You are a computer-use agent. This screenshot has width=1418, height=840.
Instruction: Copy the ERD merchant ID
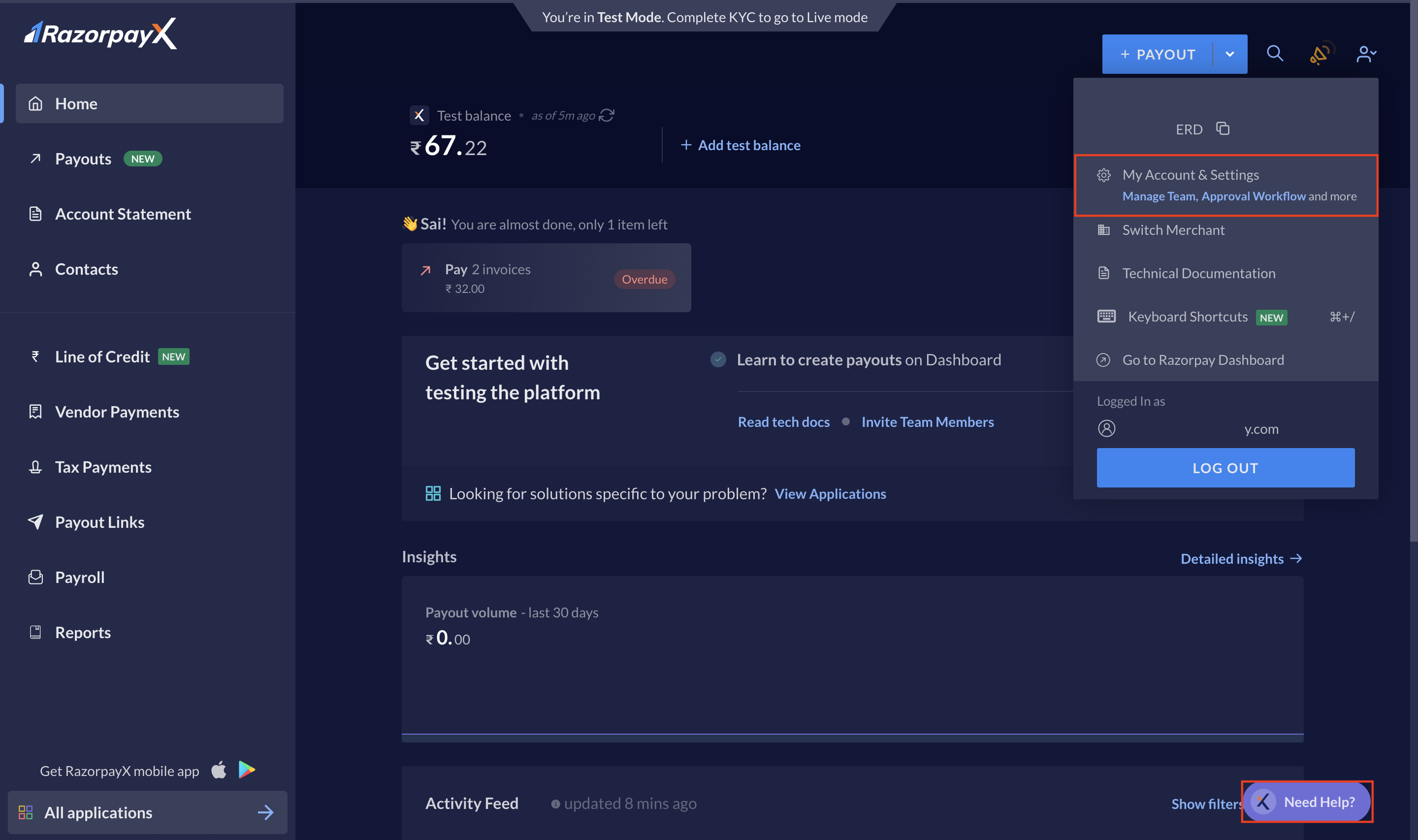(1223, 129)
